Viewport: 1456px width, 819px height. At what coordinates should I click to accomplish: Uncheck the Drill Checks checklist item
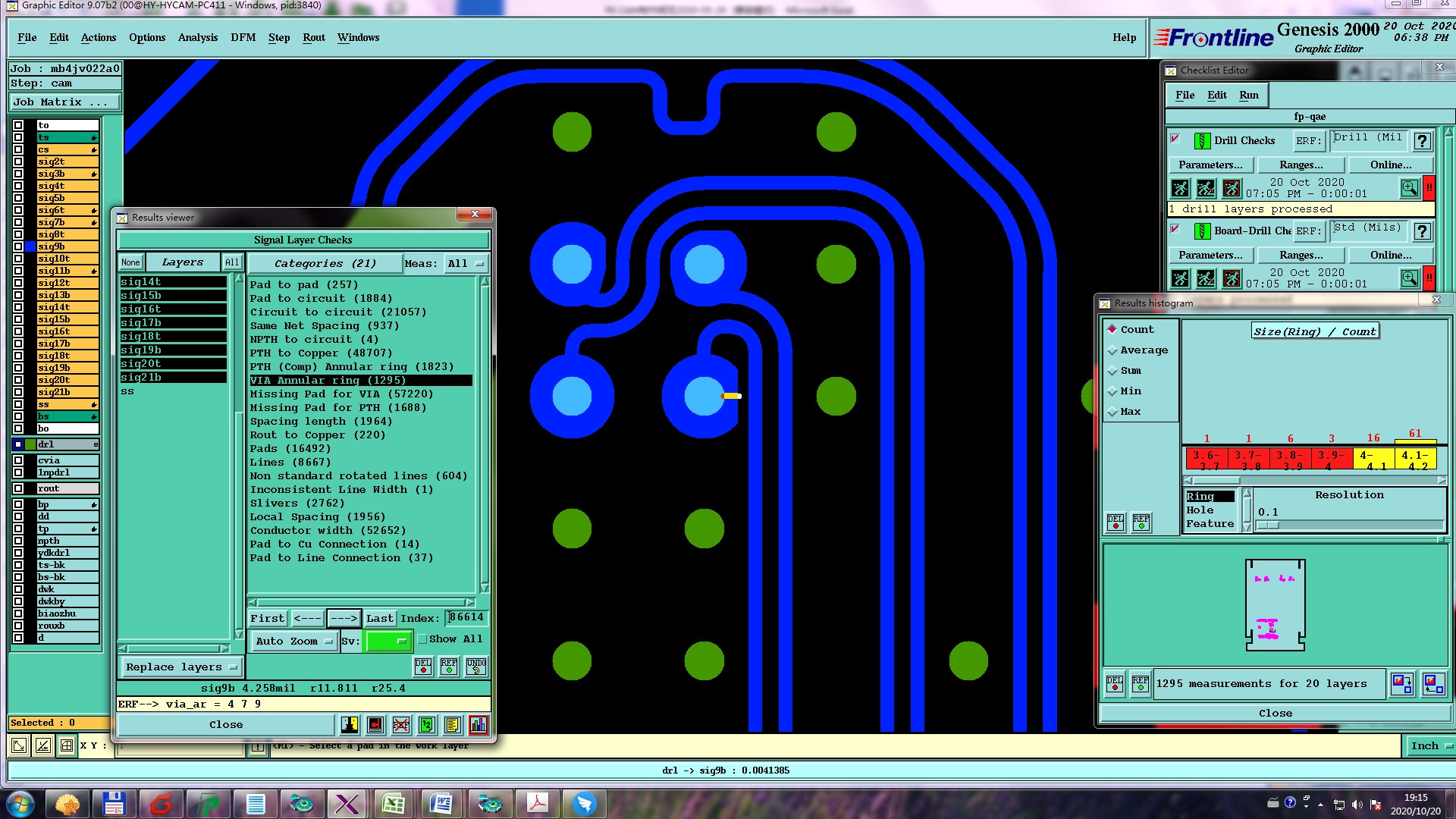[1175, 140]
